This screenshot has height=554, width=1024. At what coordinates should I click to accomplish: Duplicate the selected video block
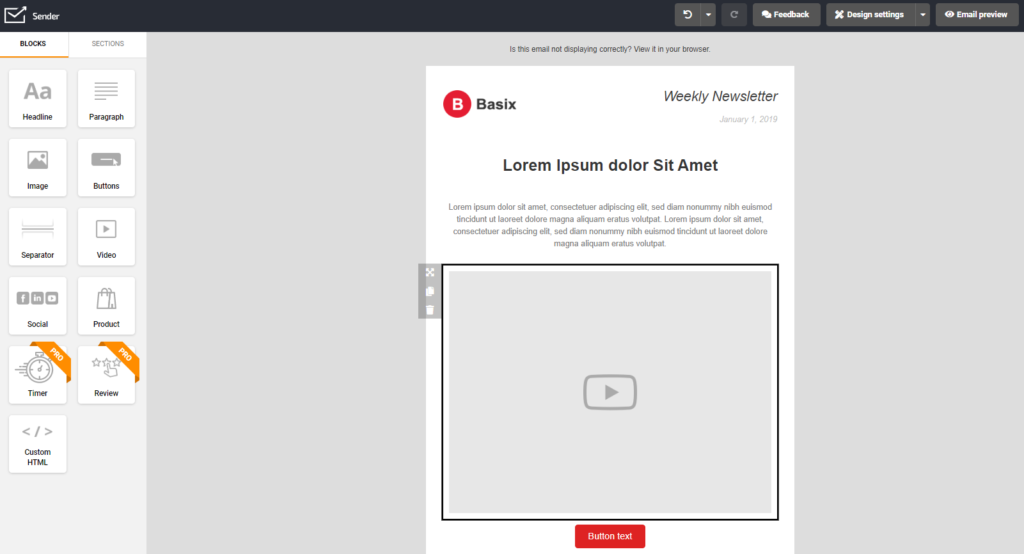430,291
